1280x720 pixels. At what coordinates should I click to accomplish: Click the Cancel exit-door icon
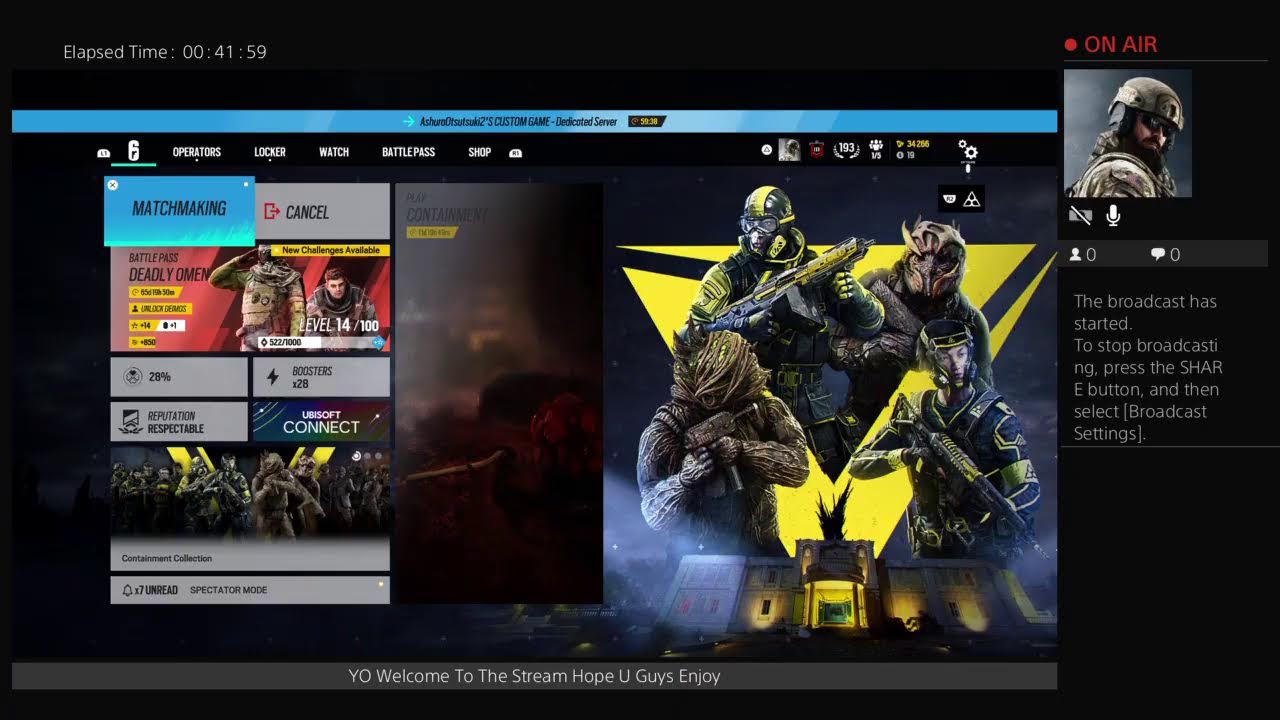pos(272,212)
